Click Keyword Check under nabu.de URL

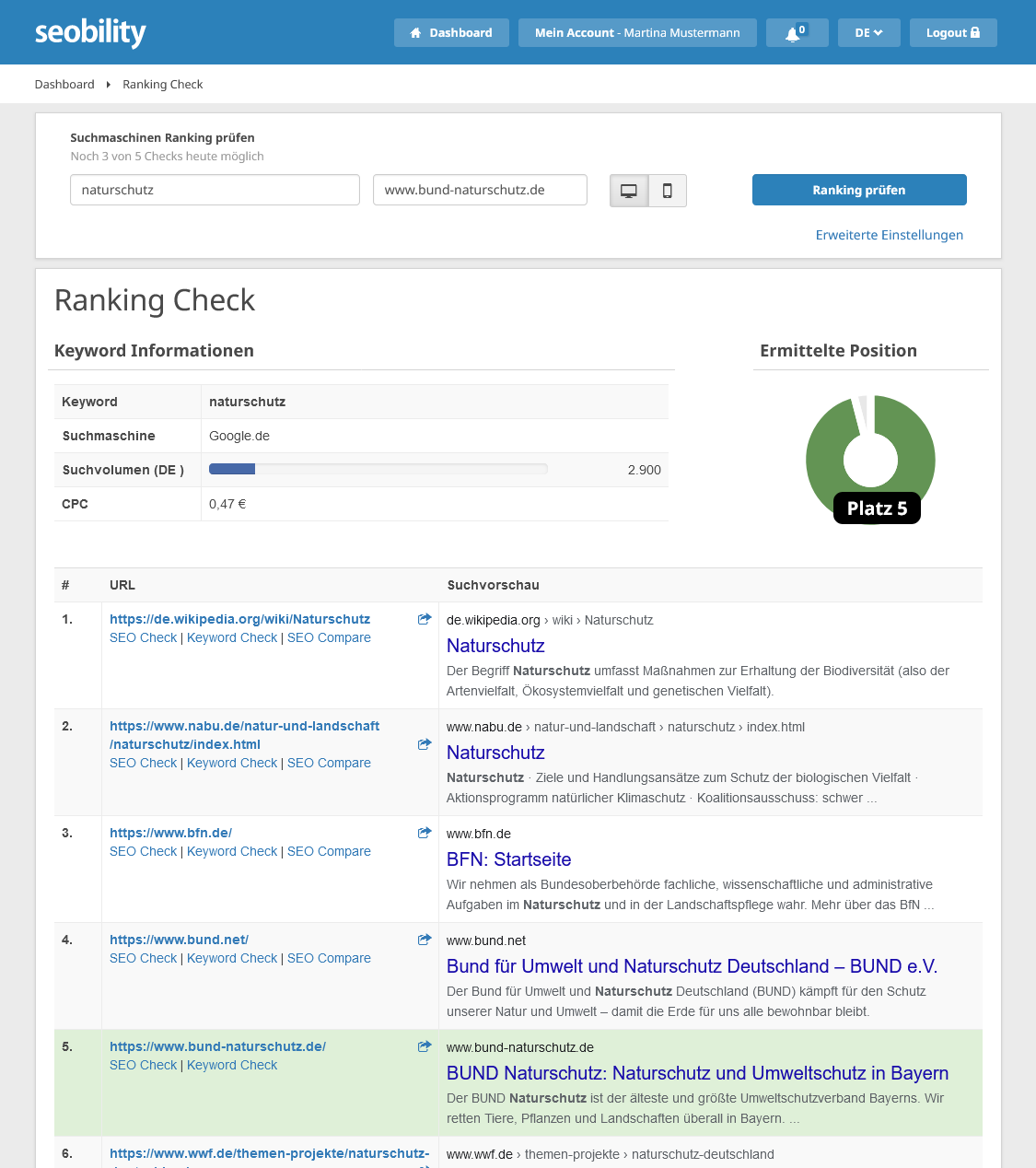[232, 763]
